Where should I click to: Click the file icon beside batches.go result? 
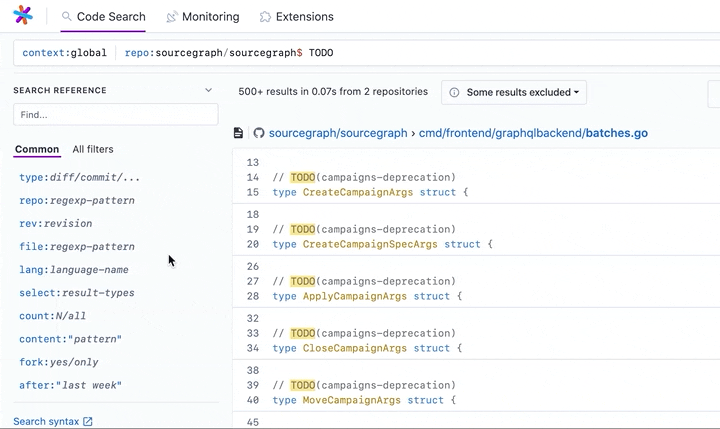(238, 133)
